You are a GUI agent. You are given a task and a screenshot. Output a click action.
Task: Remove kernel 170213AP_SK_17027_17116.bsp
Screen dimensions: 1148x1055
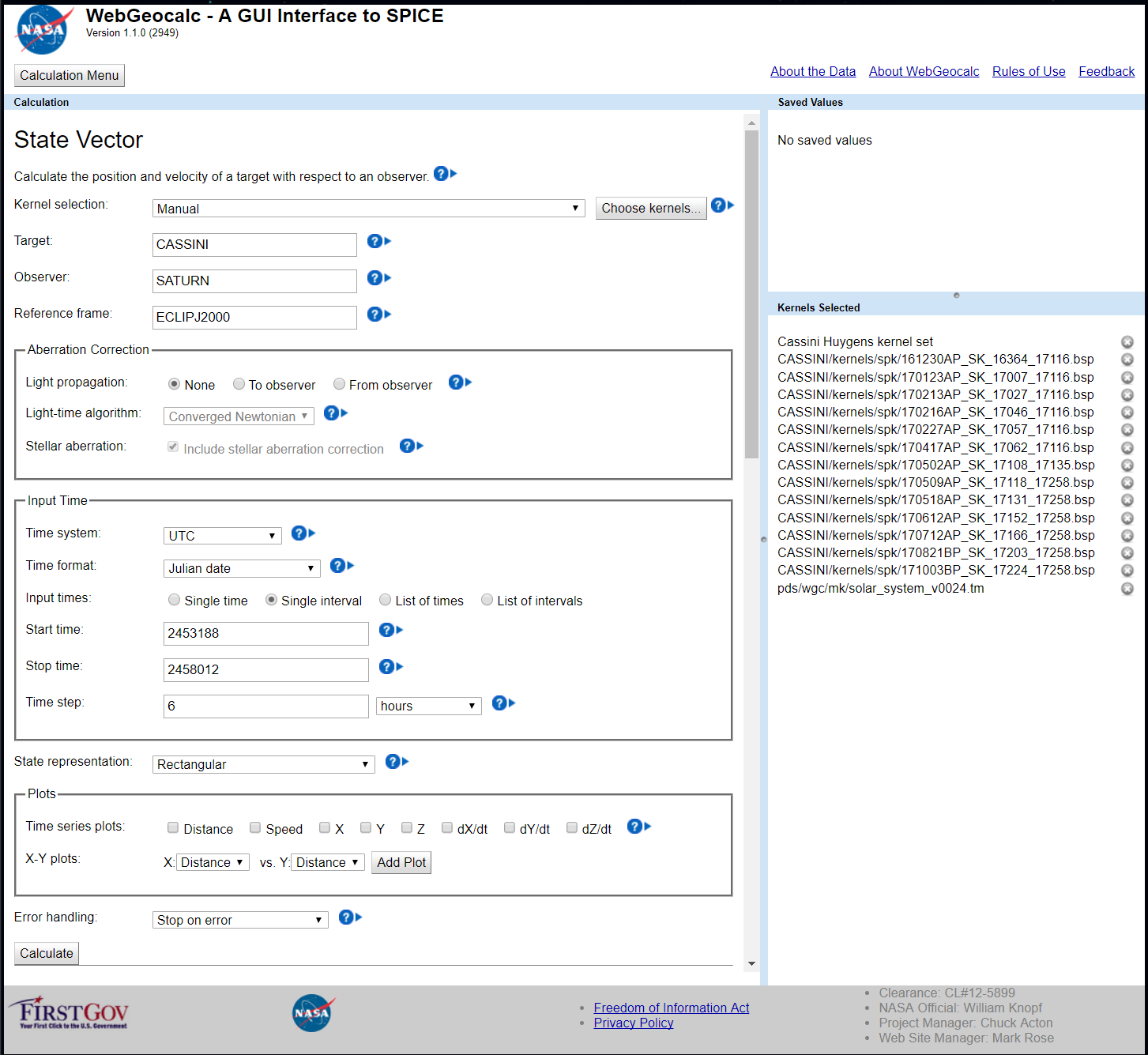point(1127,395)
